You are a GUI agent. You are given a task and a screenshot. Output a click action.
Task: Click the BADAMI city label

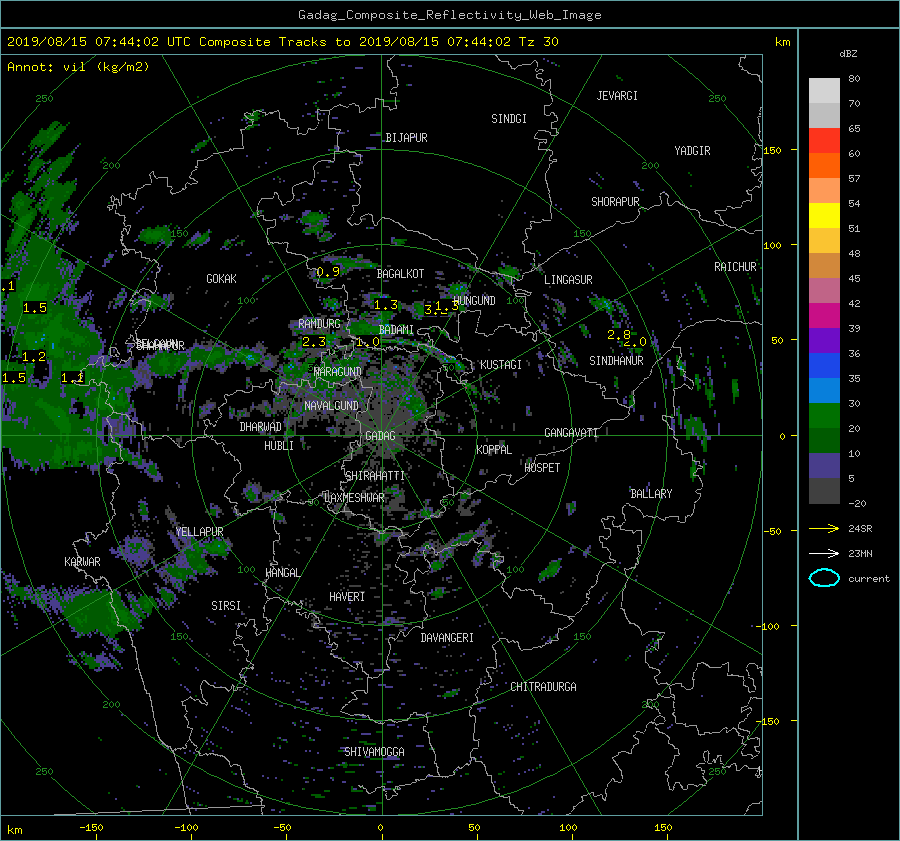tap(396, 330)
